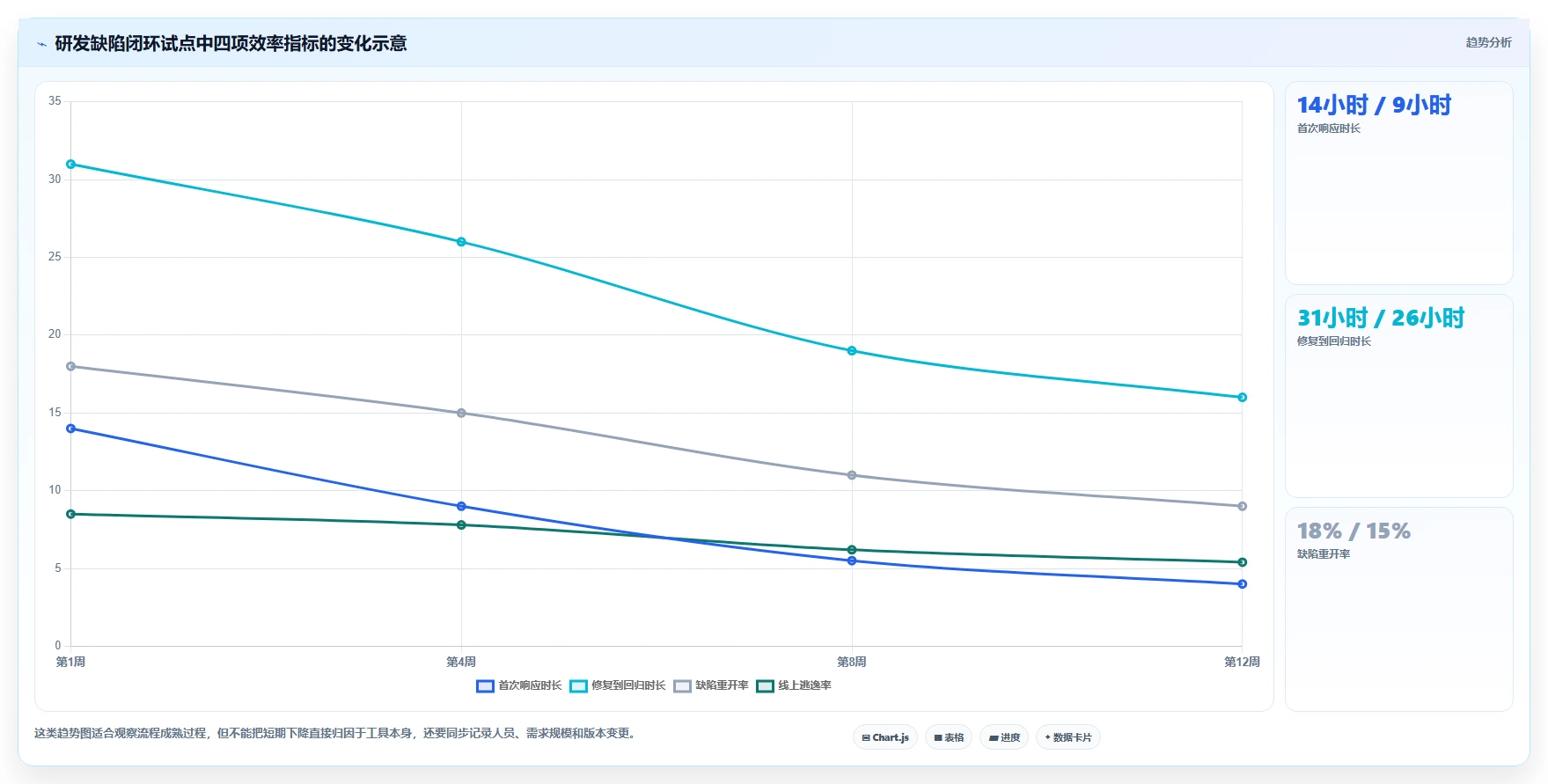The width and height of the screenshot is (1548, 784).
Task: Click the y-axis value 20
Action: pos(55,334)
